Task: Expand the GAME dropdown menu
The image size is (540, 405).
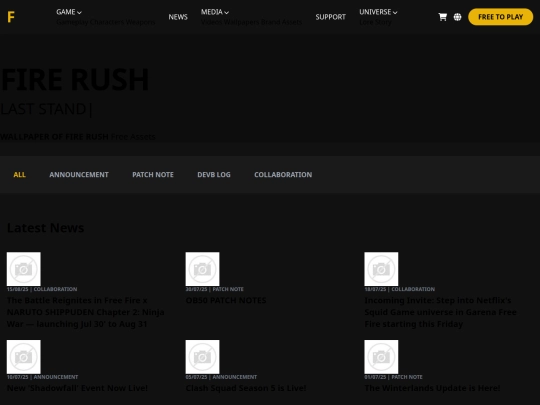Action: point(69,12)
